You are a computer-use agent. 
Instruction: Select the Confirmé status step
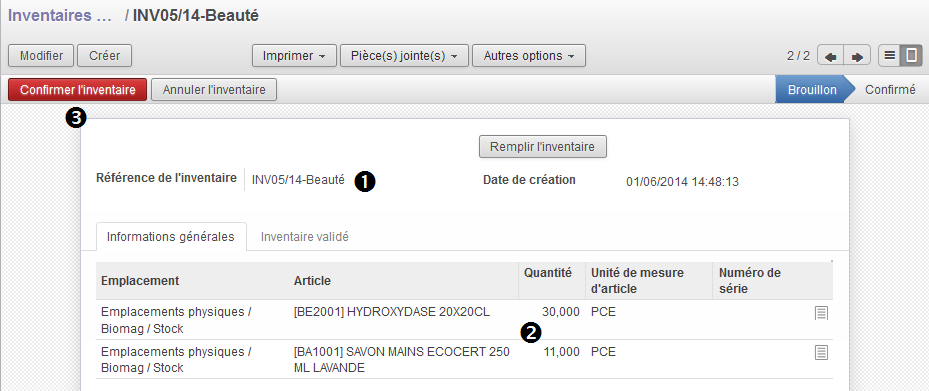(890, 90)
